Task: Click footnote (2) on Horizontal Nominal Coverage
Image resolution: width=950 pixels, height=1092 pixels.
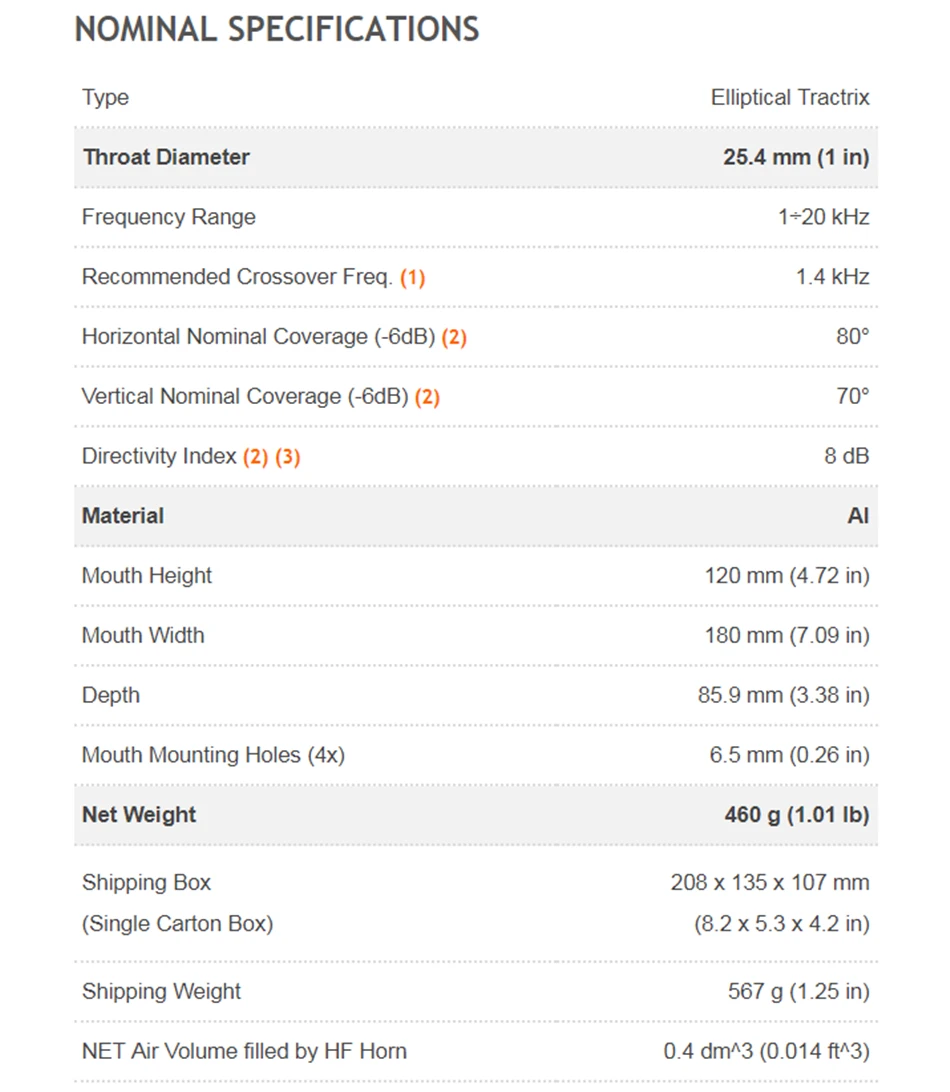Action: click(454, 337)
